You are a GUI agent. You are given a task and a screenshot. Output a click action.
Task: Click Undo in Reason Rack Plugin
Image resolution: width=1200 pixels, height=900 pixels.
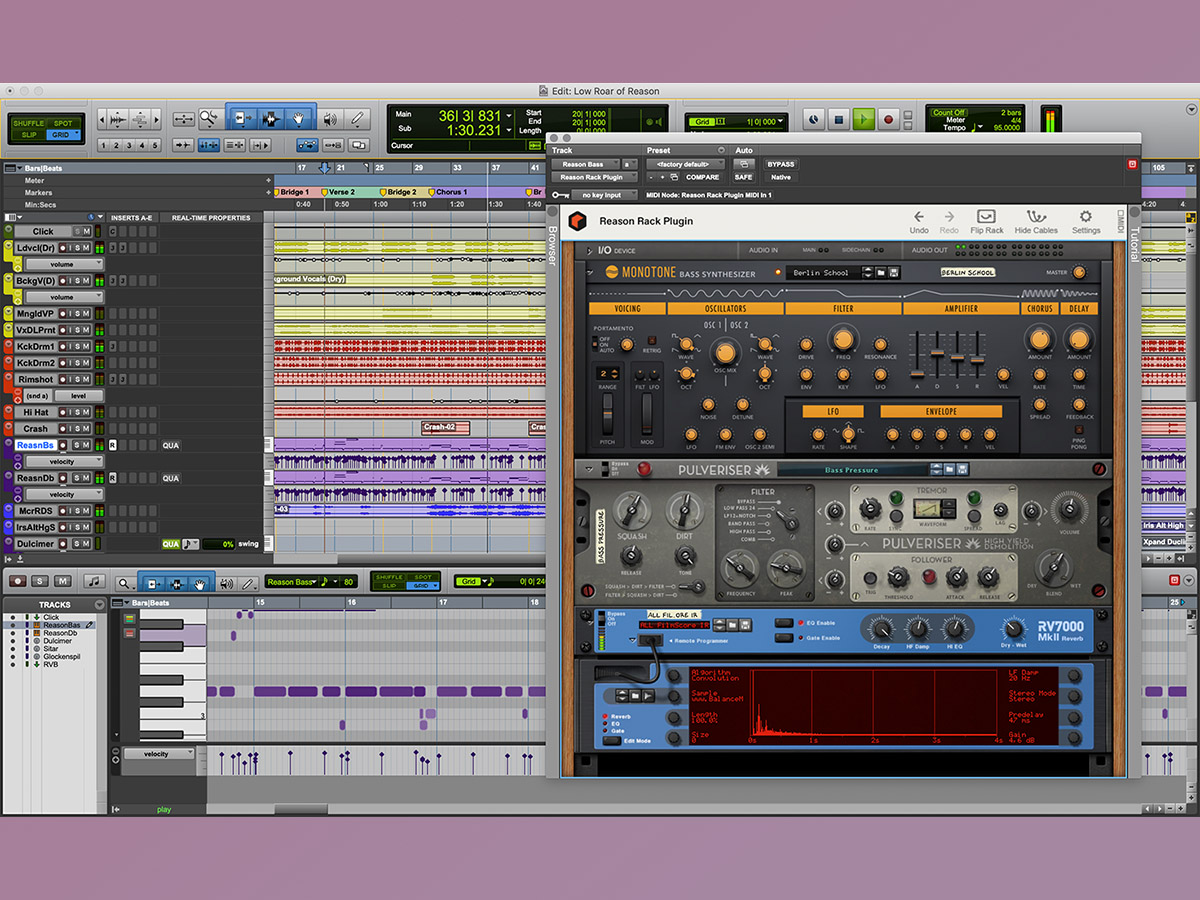click(x=919, y=222)
